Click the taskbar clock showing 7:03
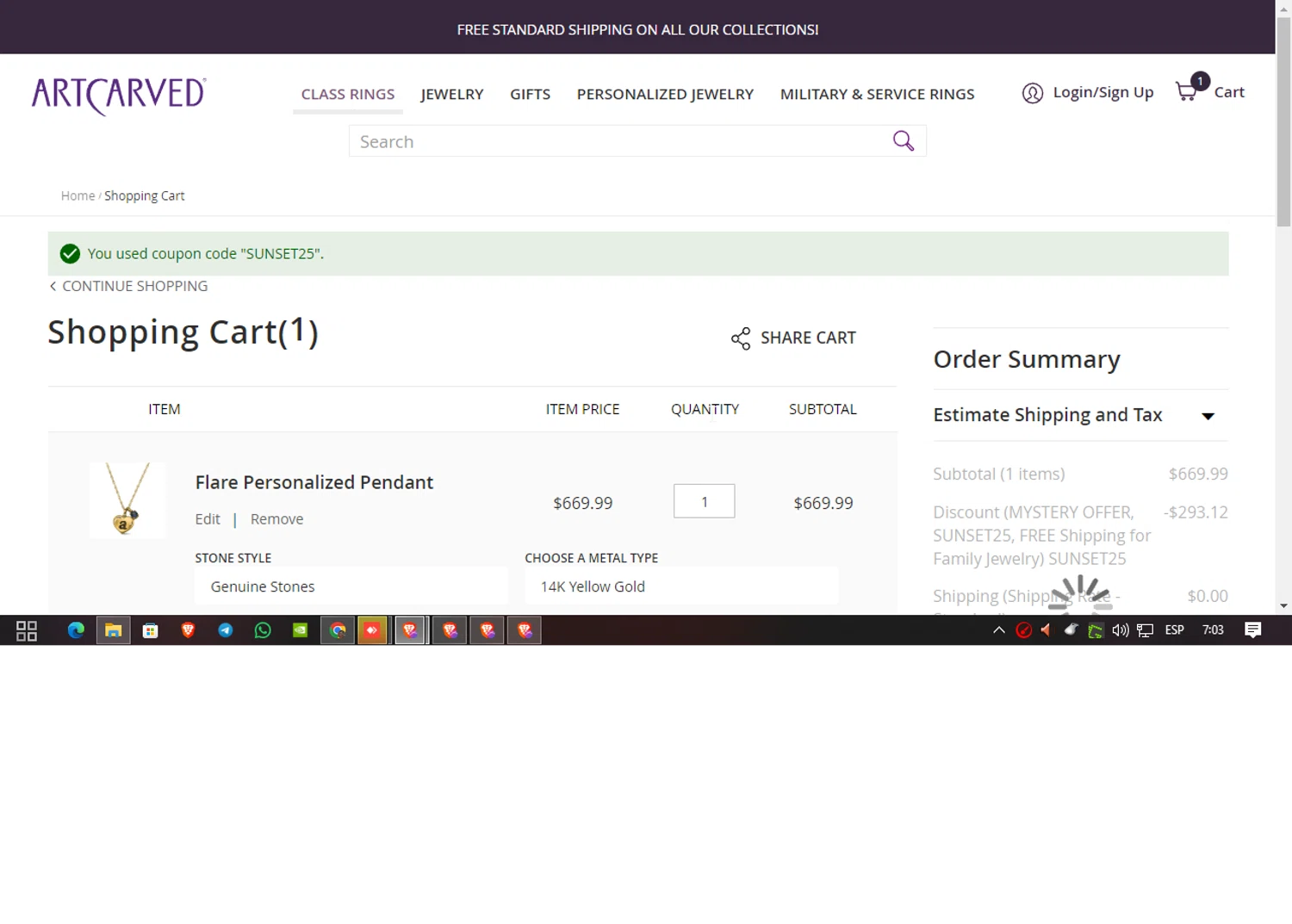1292x924 pixels. tap(1213, 630)
